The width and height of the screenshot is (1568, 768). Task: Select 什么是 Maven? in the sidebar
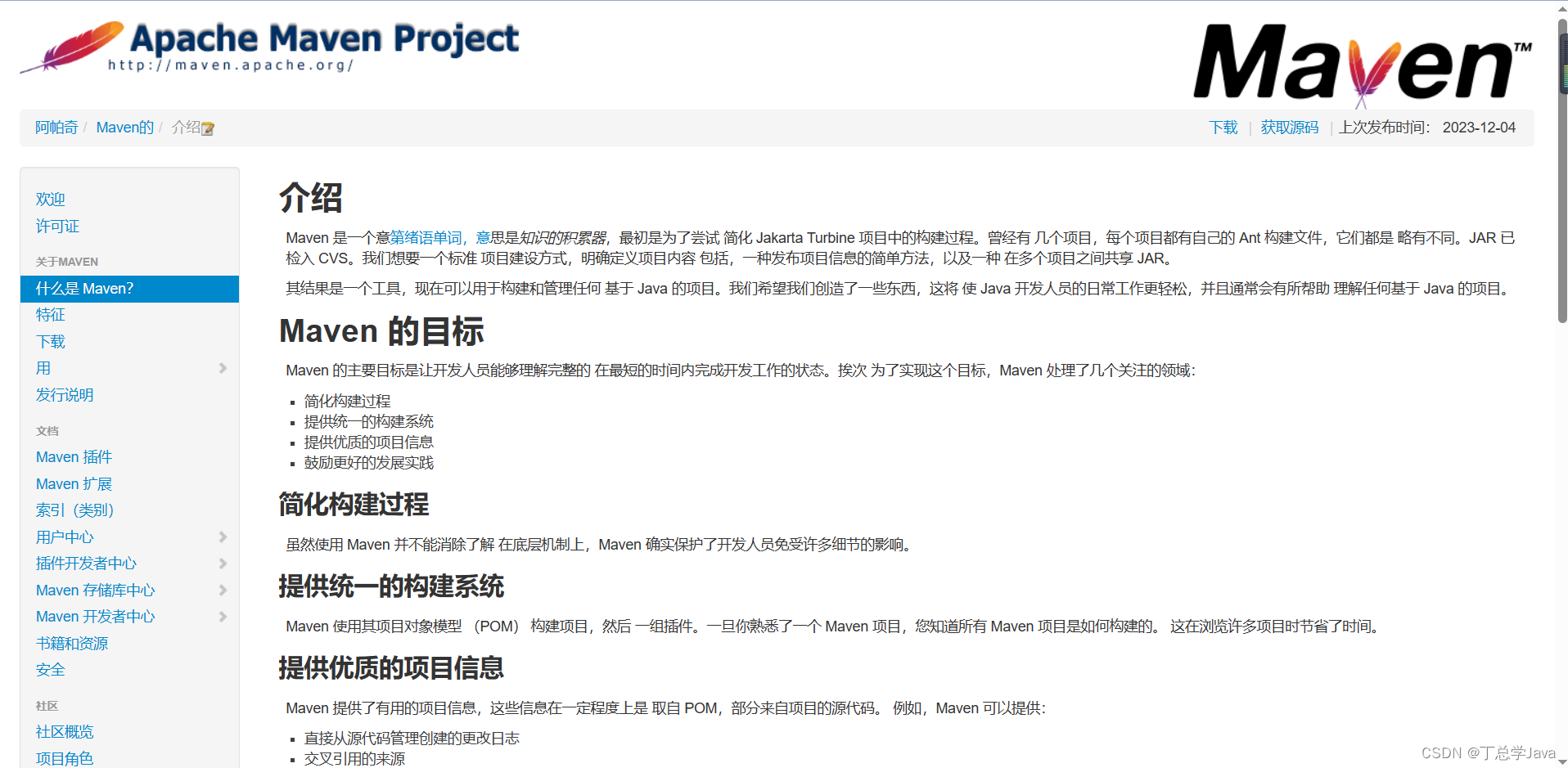click(129, 289)
